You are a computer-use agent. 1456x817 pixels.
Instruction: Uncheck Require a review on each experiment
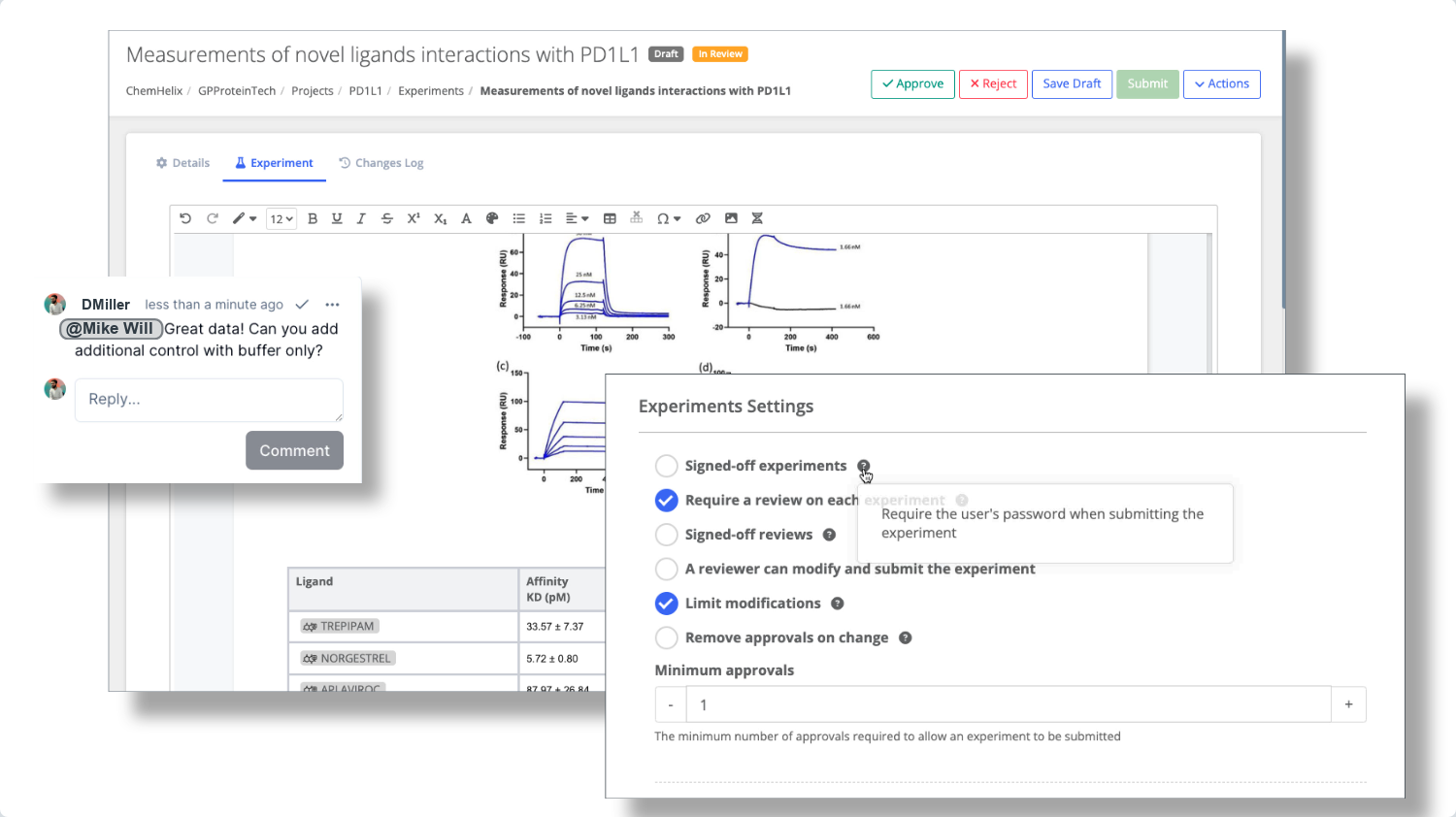point(666,500)
